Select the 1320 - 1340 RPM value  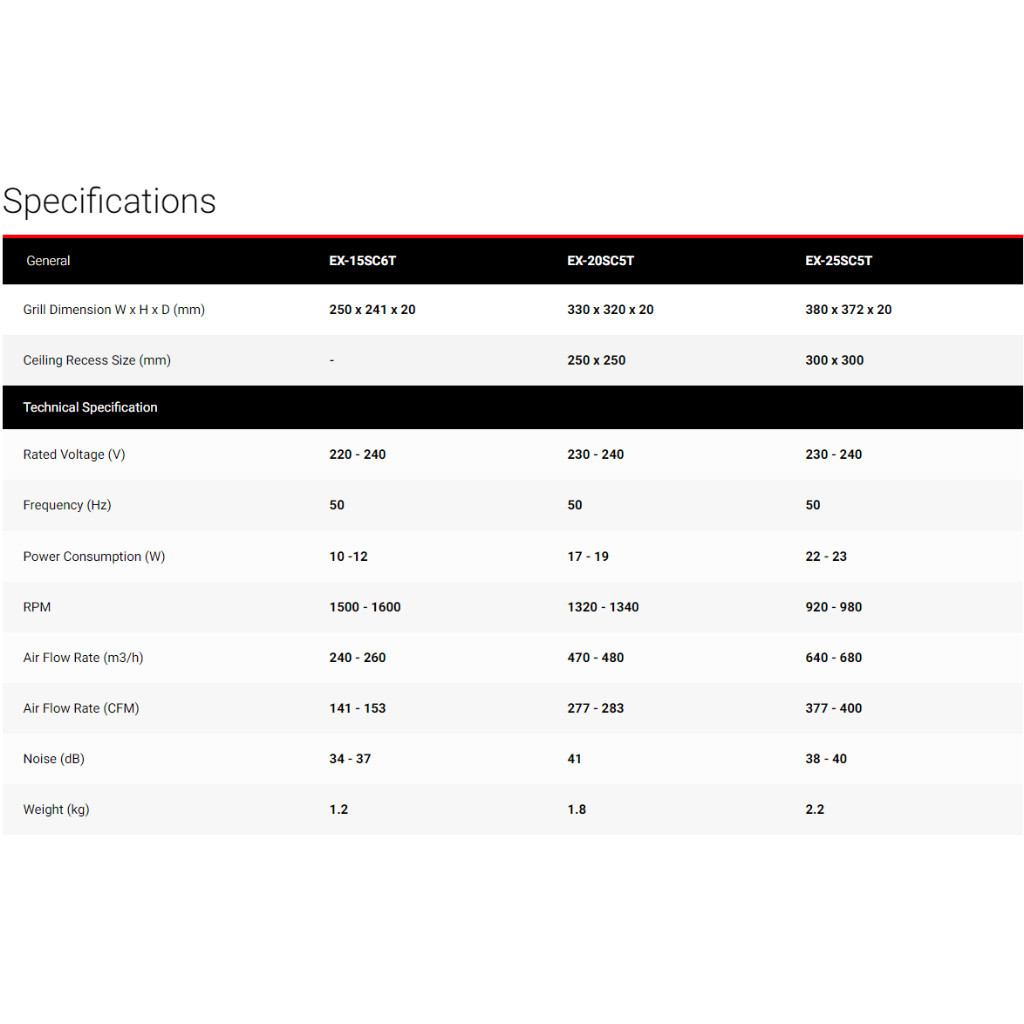click(603, 607)
